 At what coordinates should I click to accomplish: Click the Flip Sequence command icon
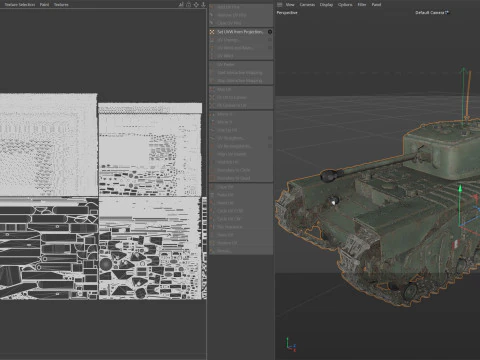[212, 227]
